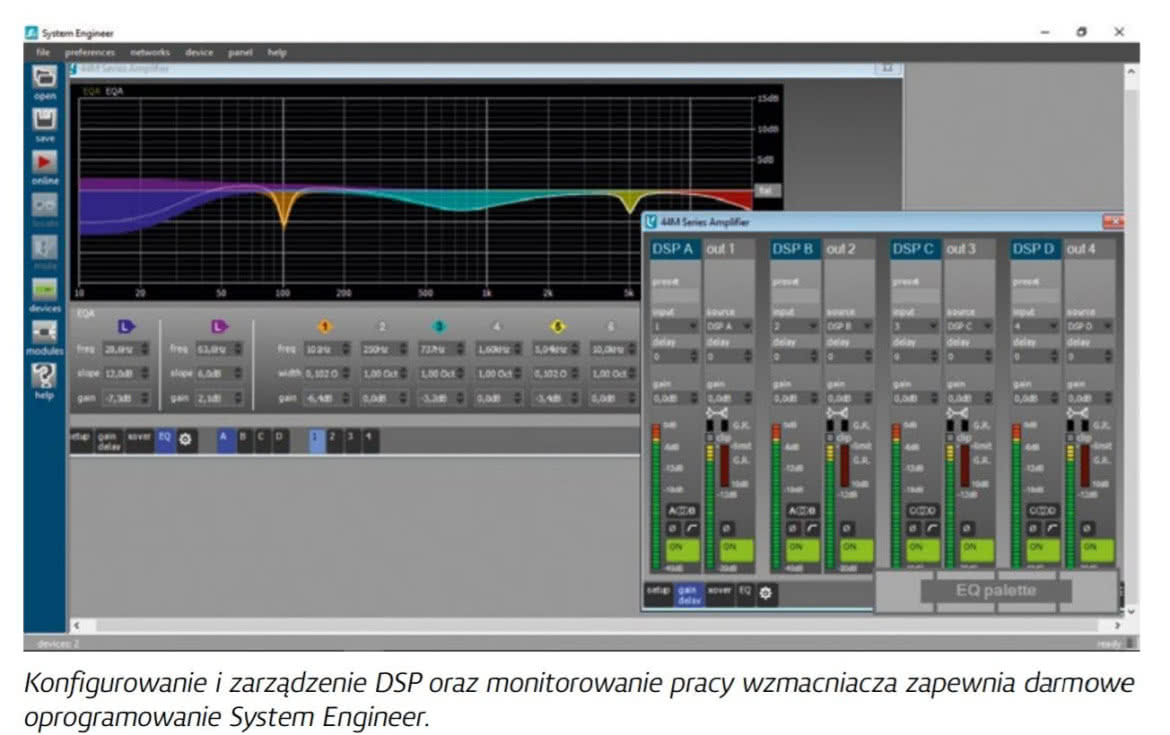
Task: Open the devices panel from the sidebar
Action: [44, 290]
